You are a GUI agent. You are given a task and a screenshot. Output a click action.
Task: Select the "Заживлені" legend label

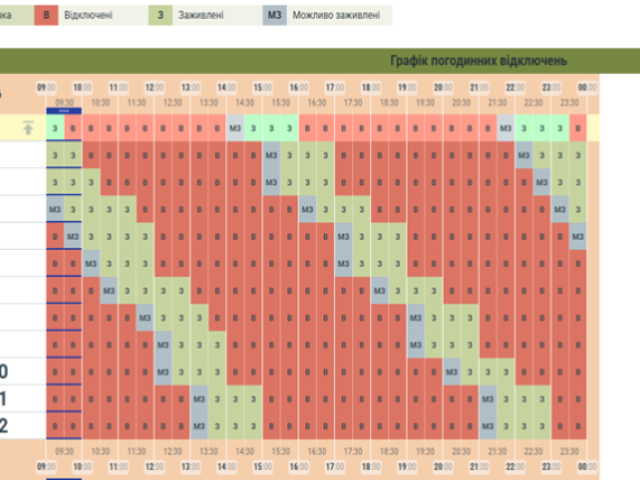point(202,17)
